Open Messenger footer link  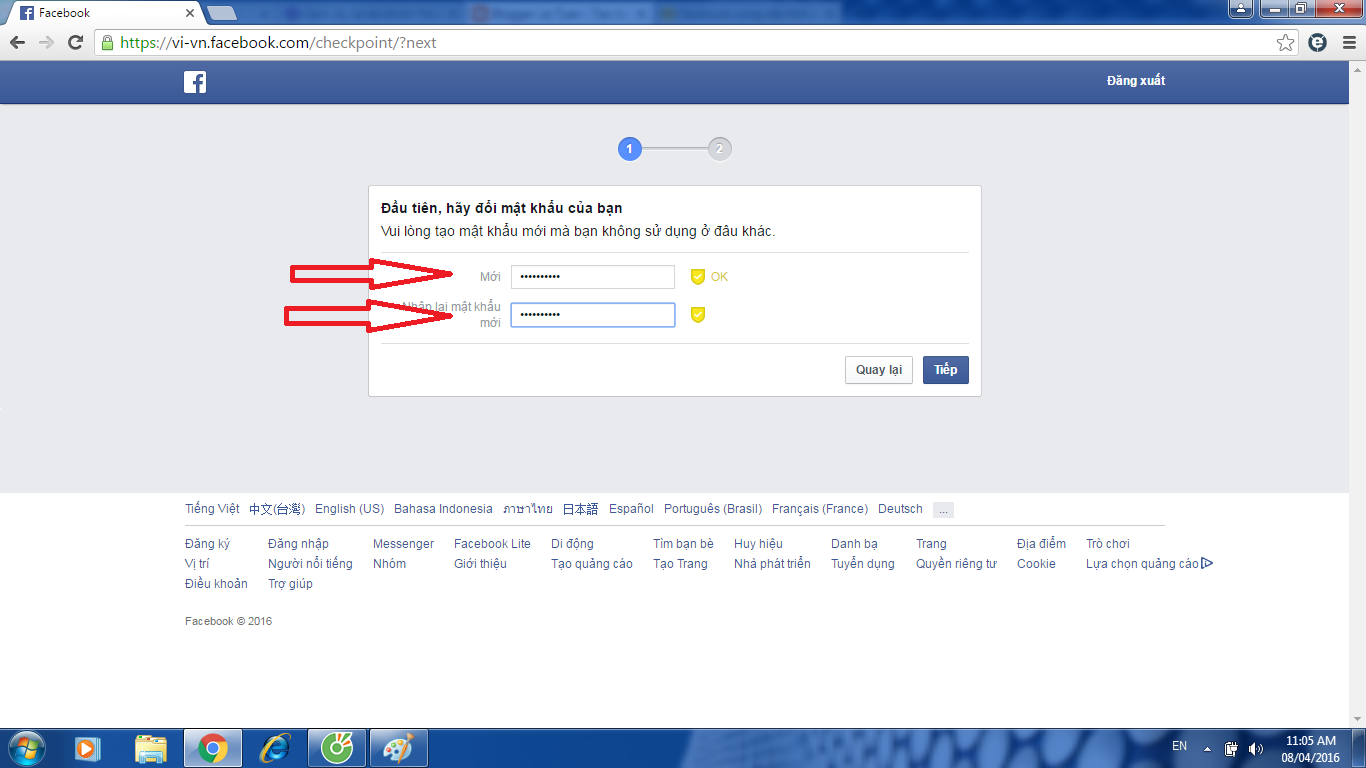[403, 544]
